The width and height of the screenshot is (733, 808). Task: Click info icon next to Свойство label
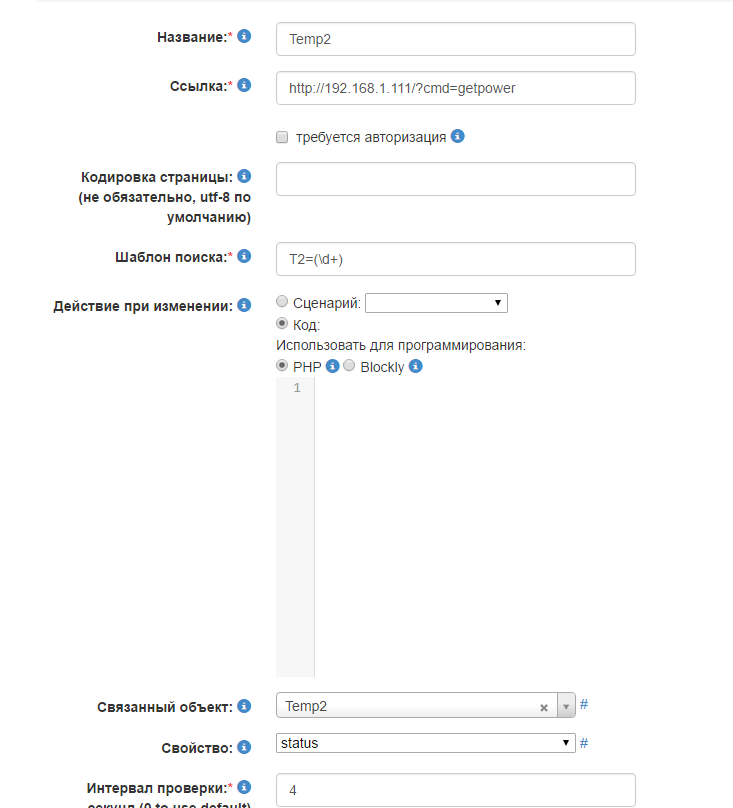pos(244,746)
